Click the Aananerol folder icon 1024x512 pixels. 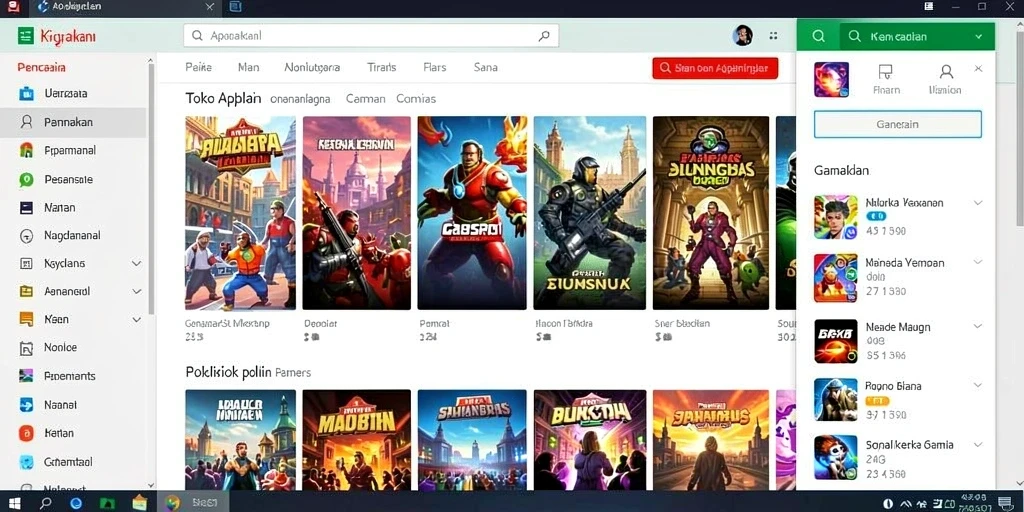tap(26, 292)
